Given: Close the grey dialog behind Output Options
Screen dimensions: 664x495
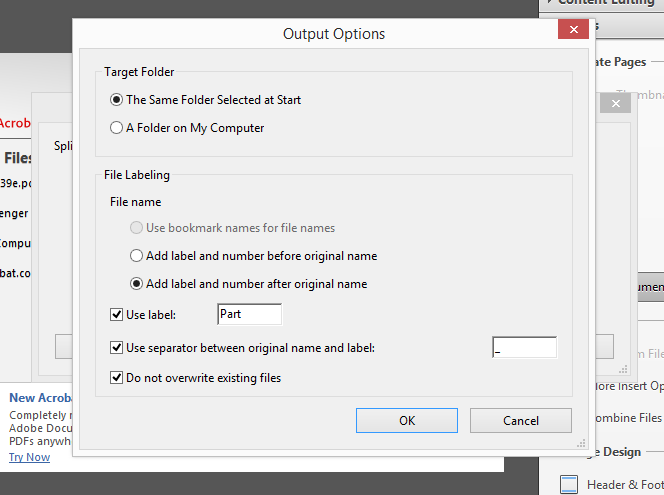Looking at the screenshot, I should 616,103.
